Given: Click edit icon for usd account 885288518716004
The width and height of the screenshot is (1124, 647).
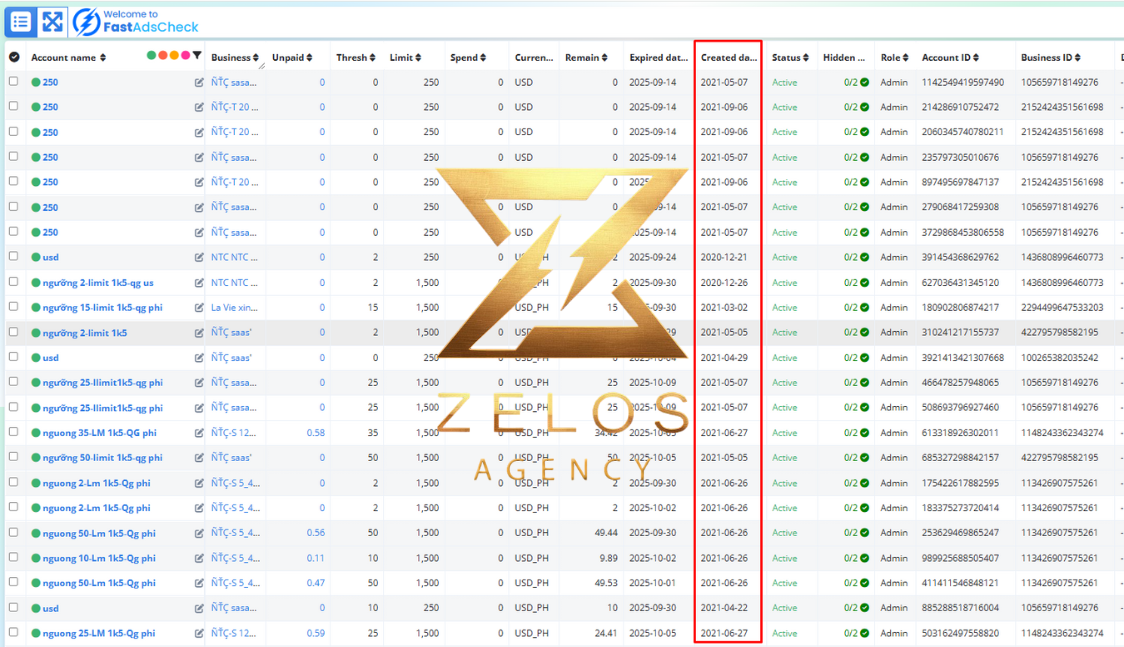Looking at the screenshot, I should pos(199,608).
